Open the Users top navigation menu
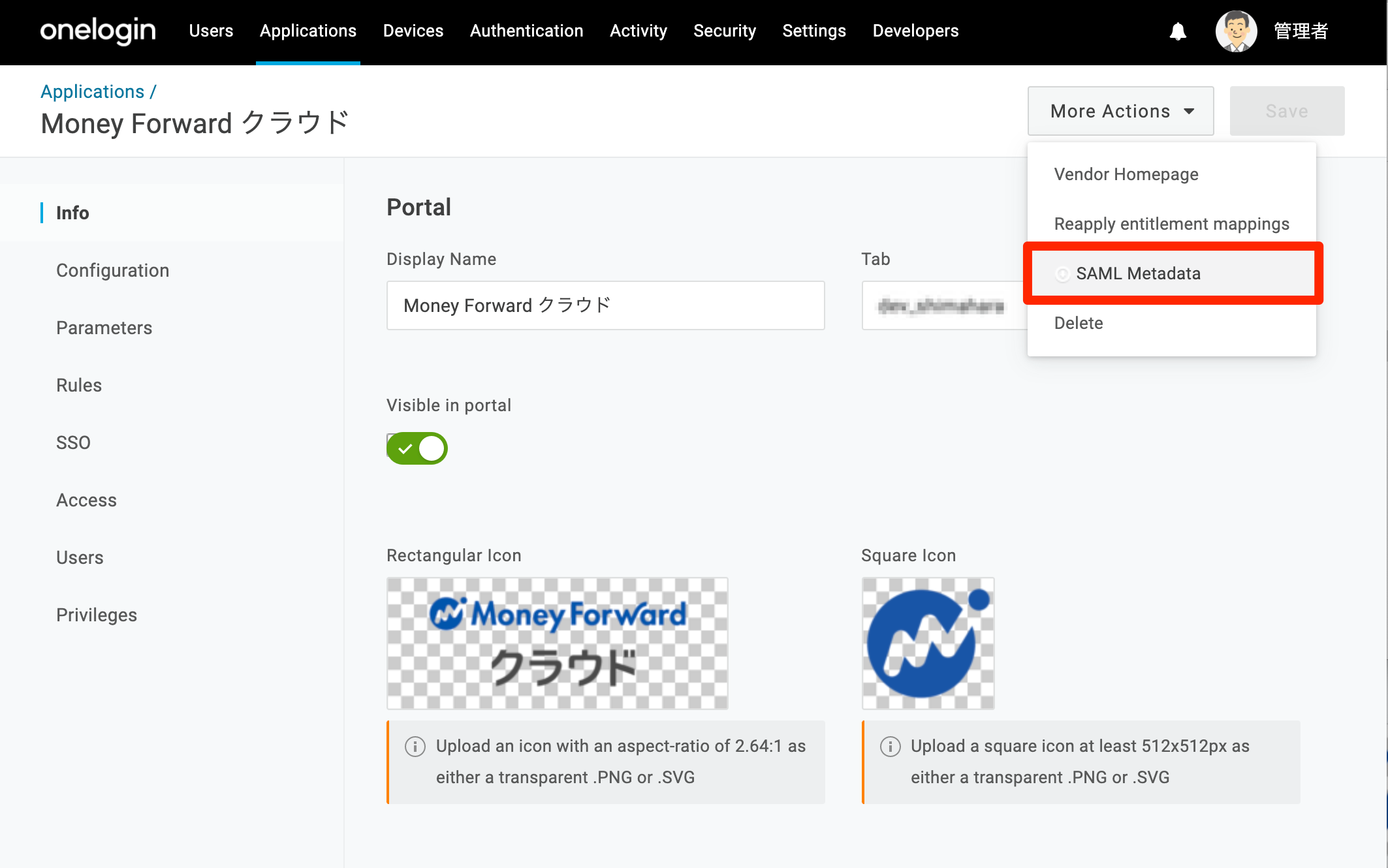Screen dimensions: 1388x868 coord(211,31)
